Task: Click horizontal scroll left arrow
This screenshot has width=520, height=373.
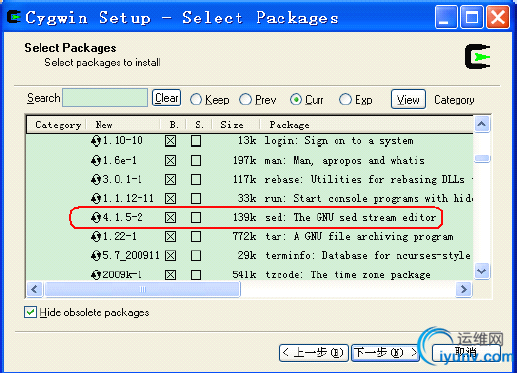Action: [35, 289]
